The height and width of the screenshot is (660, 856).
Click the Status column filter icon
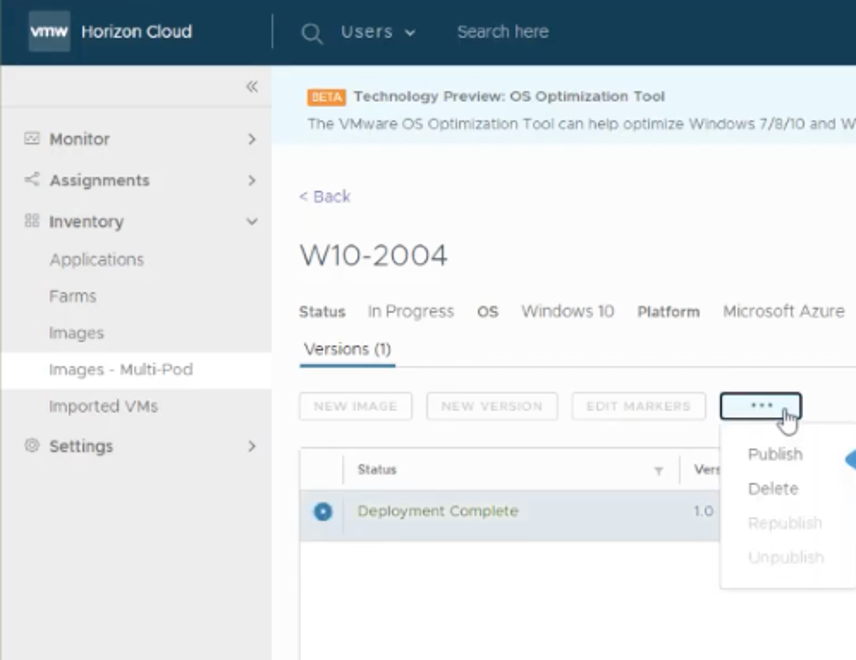tap(658, 470)
